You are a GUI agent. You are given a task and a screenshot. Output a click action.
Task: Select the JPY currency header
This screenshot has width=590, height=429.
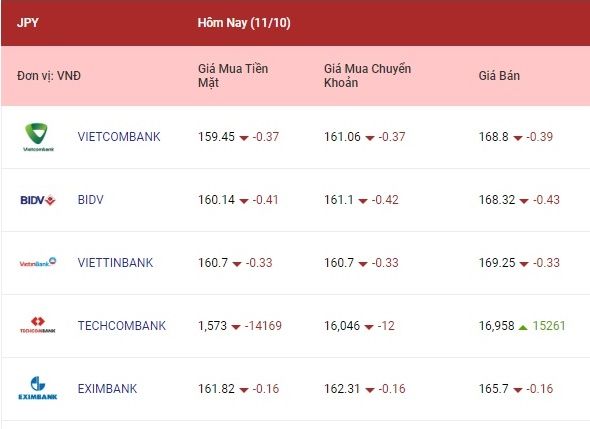pos(27,23)
